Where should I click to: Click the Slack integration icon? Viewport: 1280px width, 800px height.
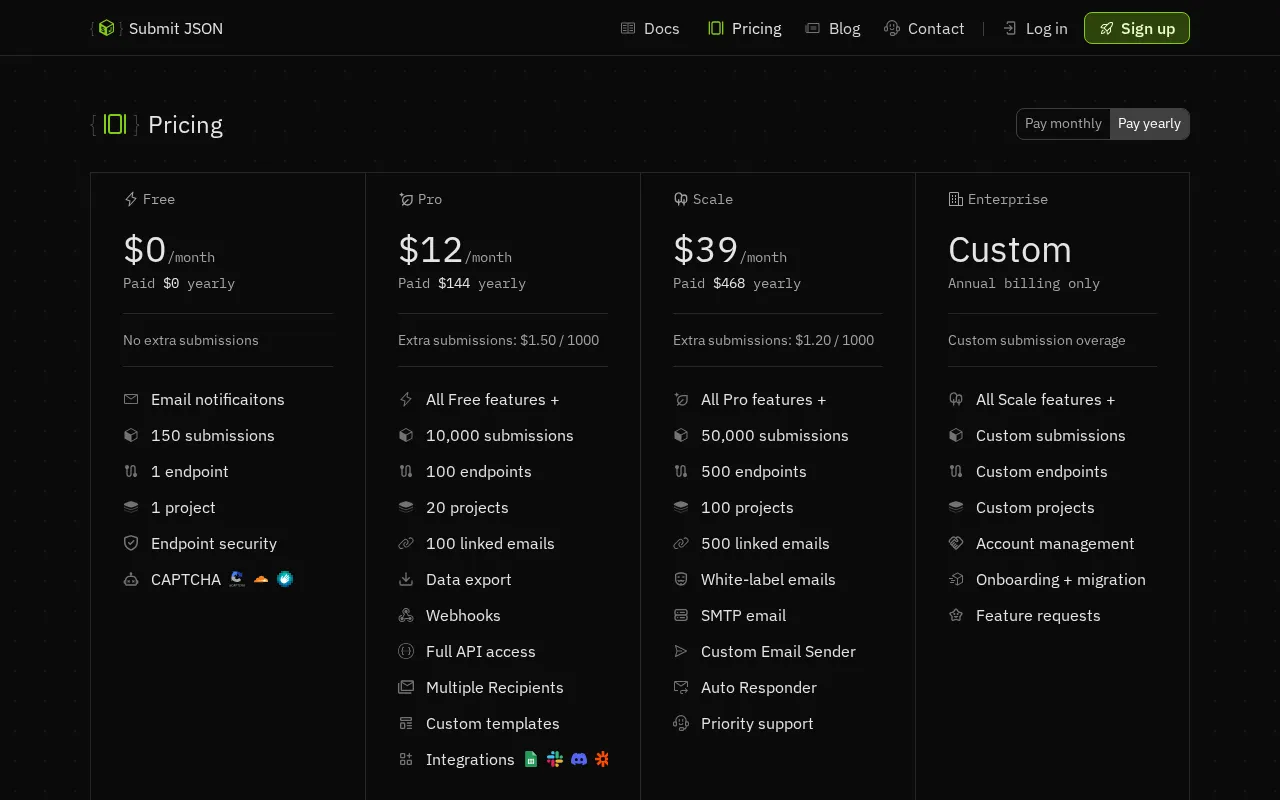(555, 759)
